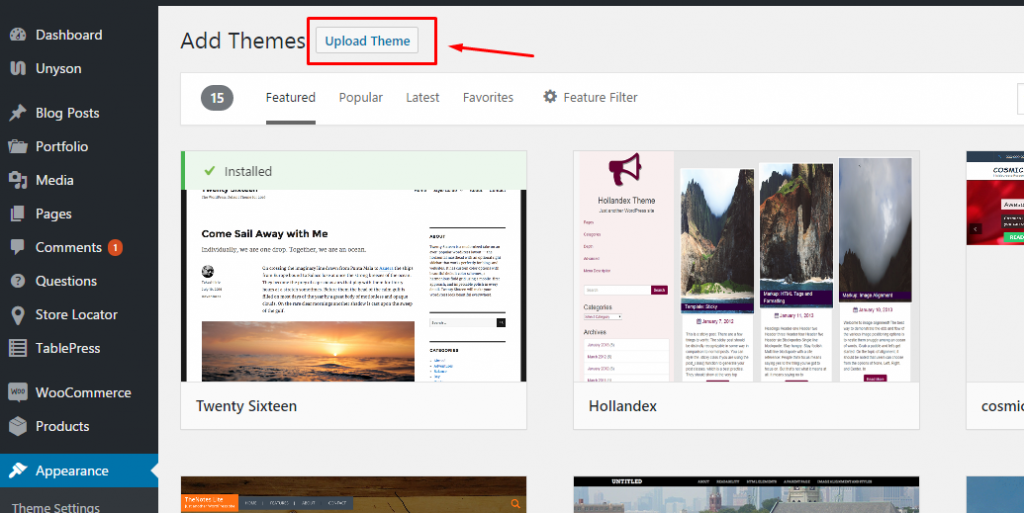
Task: Click the Comments speech bubble icon
Action: coord(18,247)
